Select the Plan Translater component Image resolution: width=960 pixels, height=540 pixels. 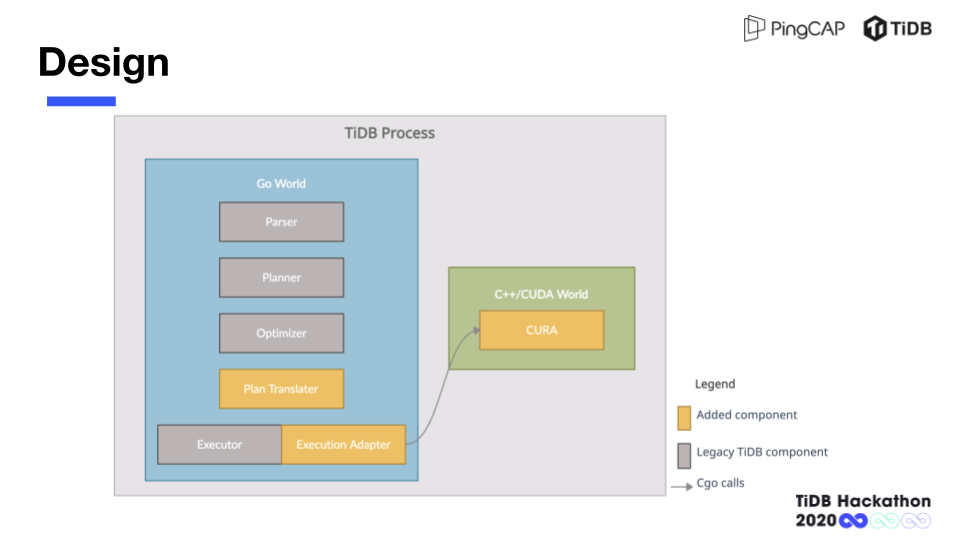coord(281,389)
